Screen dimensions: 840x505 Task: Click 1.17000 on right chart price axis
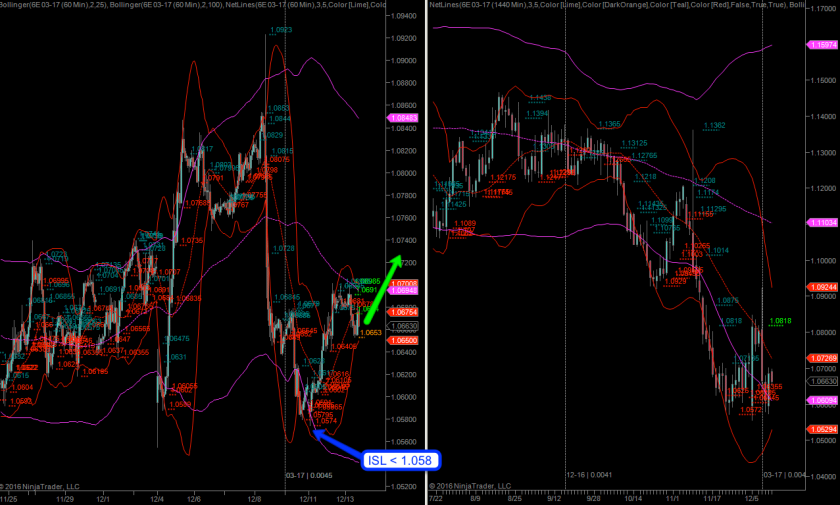coord(823,9)
